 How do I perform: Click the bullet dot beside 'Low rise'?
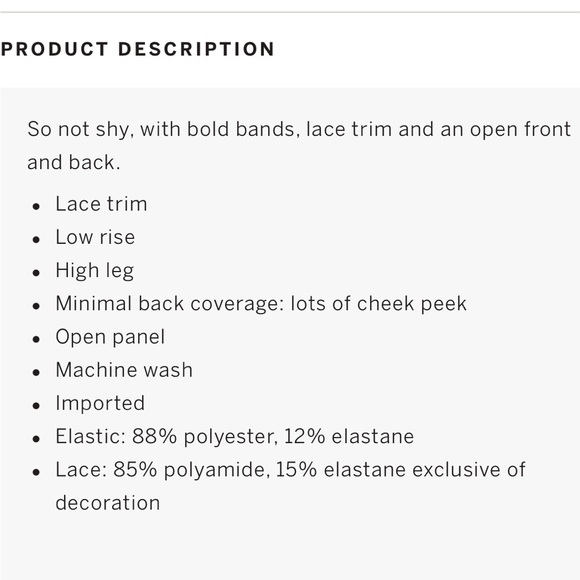tap(36, 240)
